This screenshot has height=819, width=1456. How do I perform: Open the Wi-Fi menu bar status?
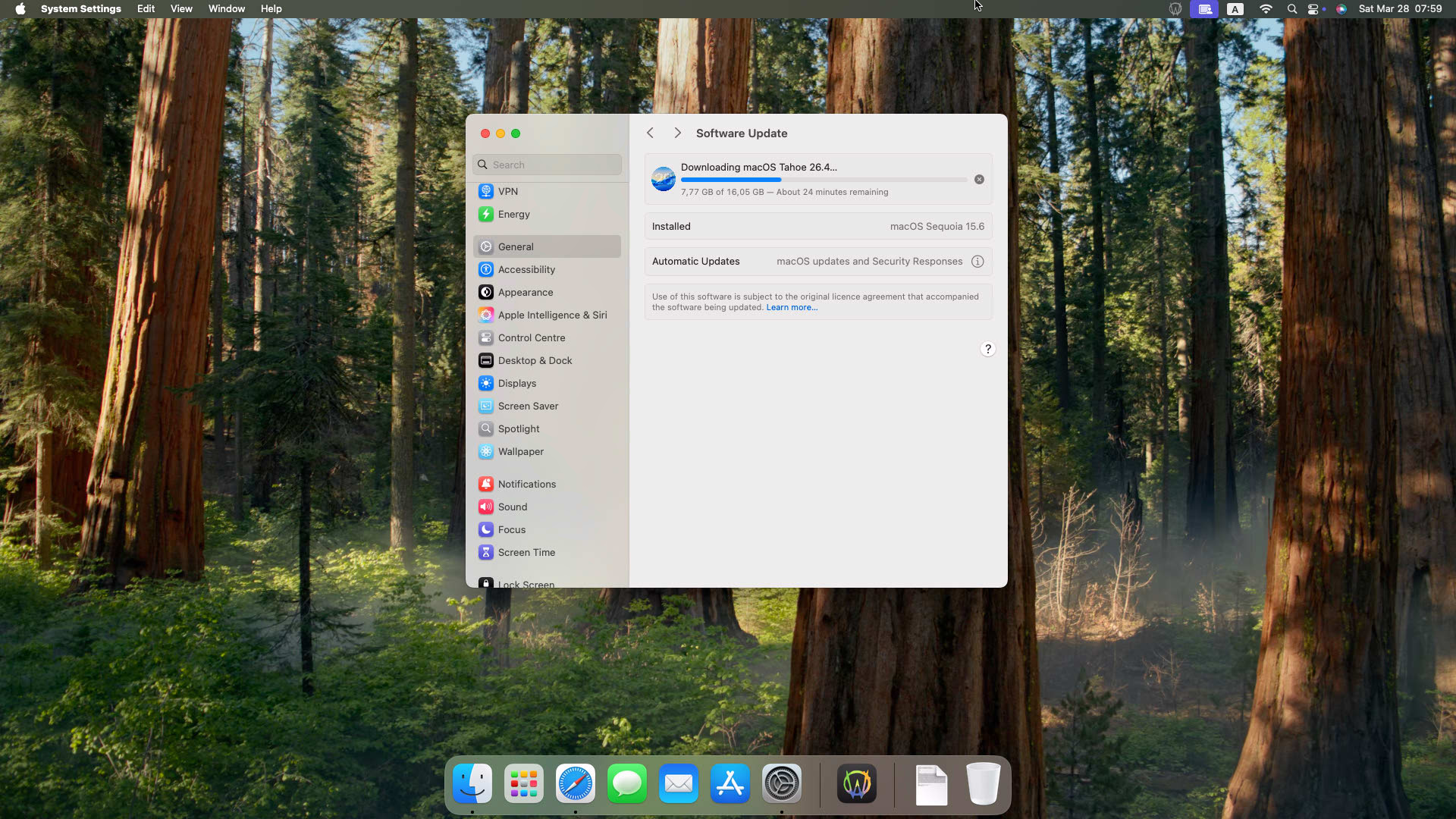[x=1266, y=9]
